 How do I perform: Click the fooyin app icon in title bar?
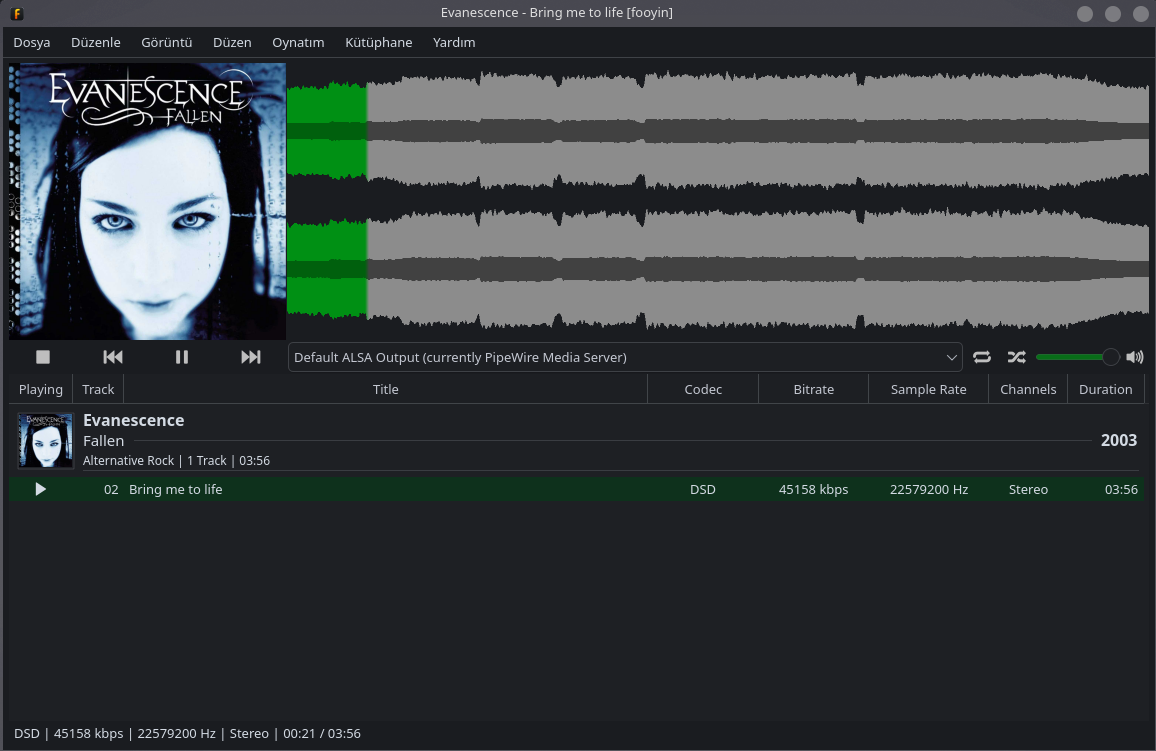pos(17,13)
